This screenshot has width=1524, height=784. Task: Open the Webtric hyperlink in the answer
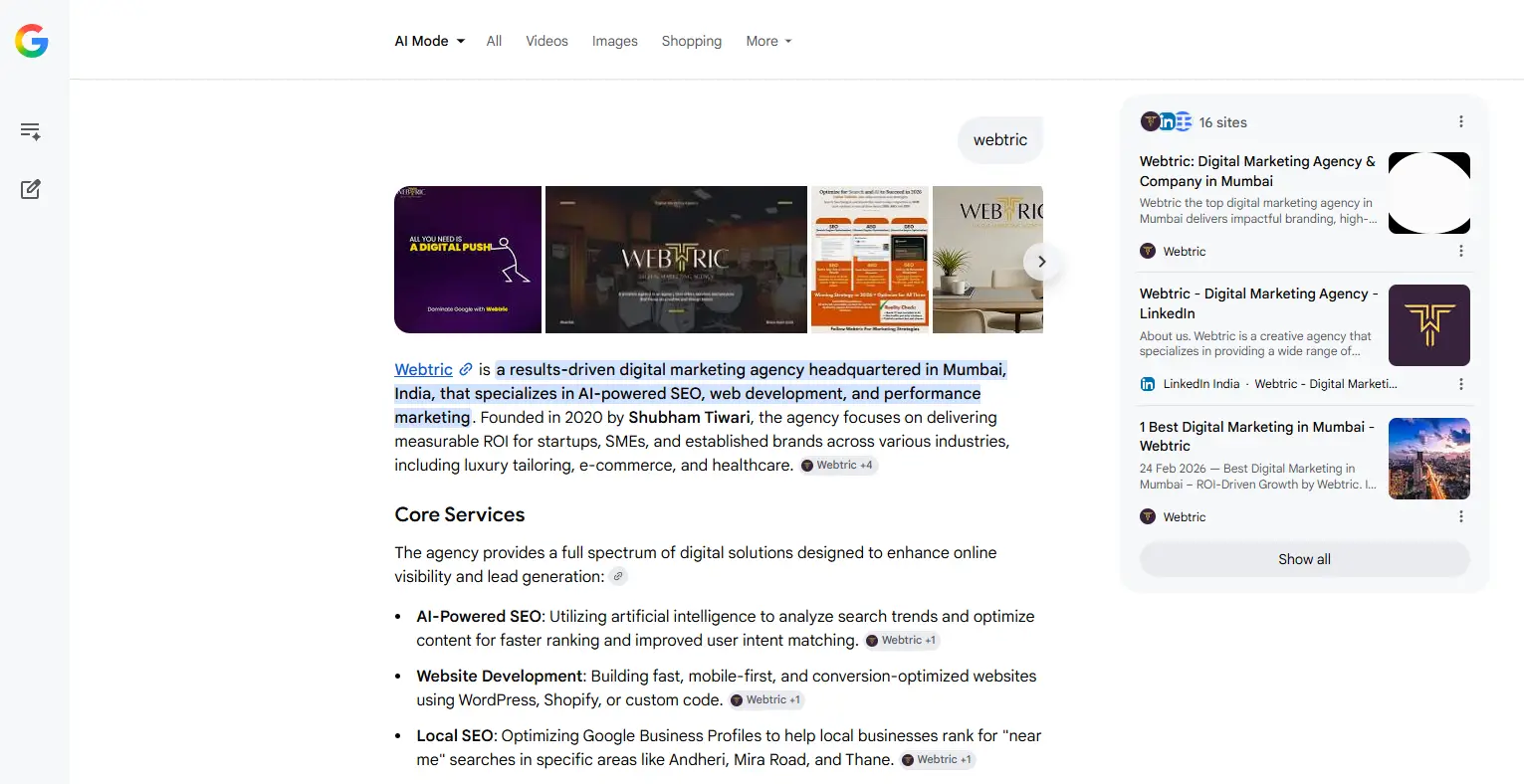[423, 370]
